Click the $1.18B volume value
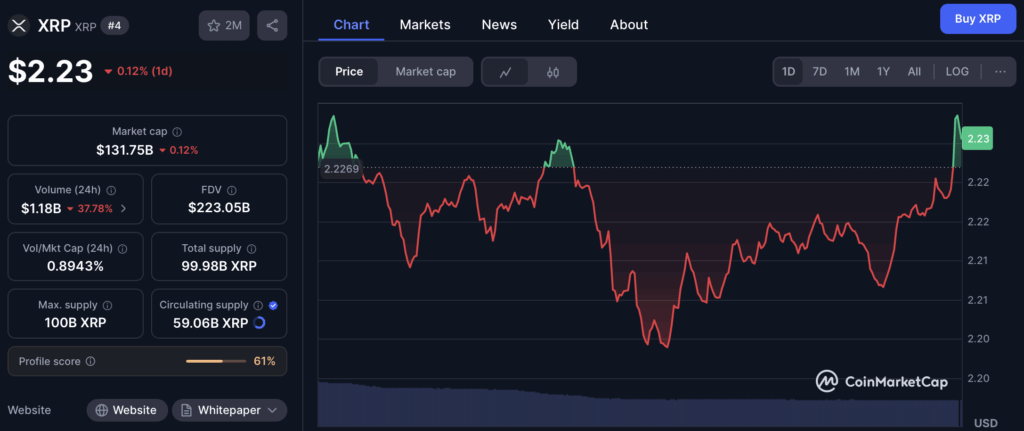Screen dimensions: 1024x431 (43, 209)
